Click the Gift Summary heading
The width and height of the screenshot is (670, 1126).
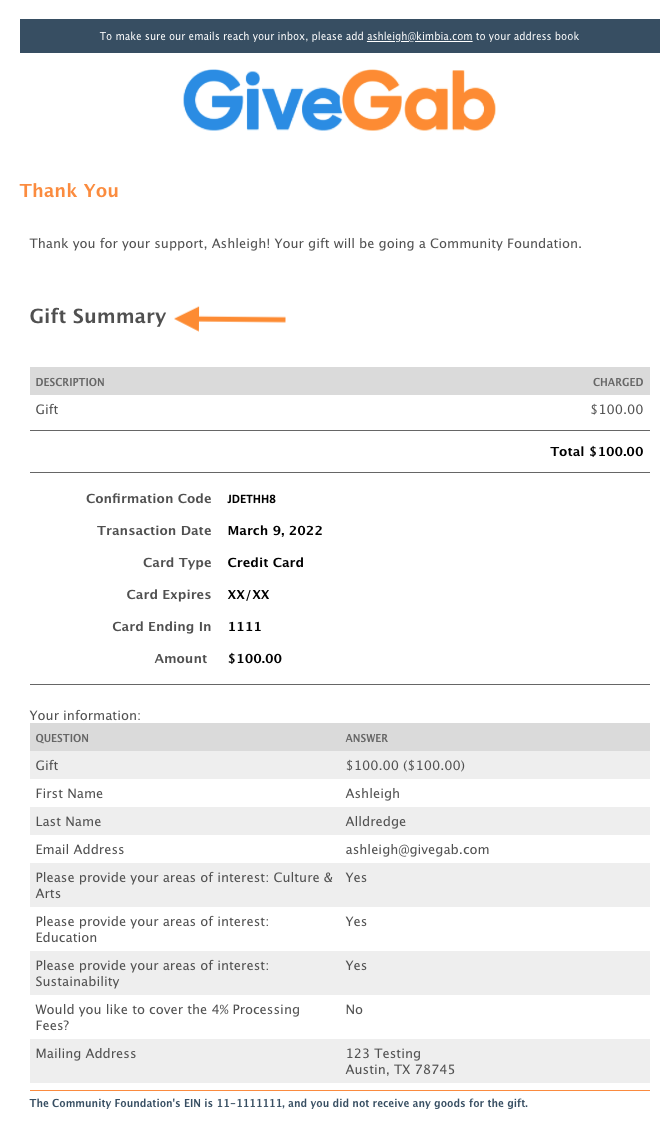[98, 316]
